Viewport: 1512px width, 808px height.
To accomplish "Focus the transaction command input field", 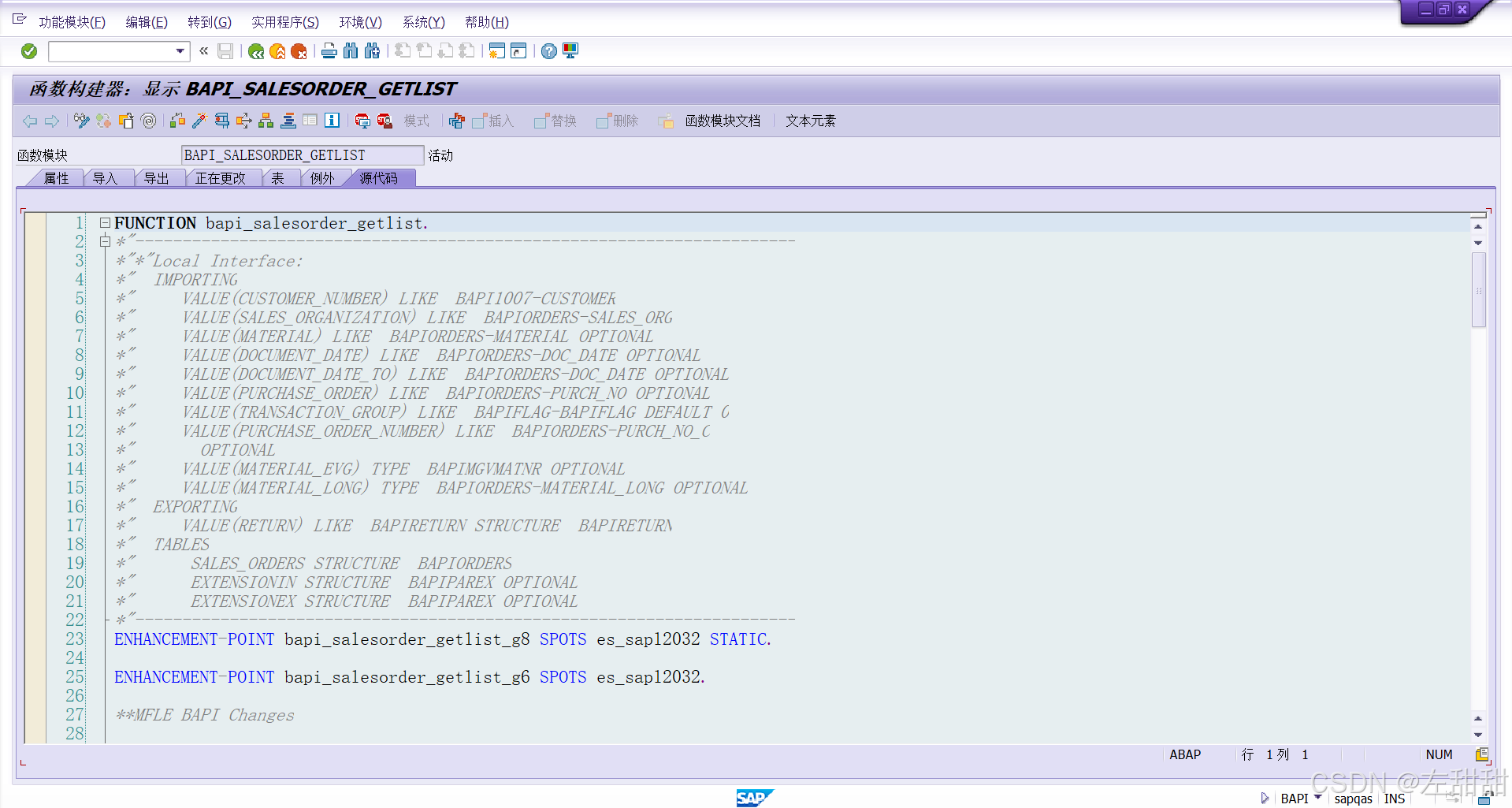I will (112, 51).
